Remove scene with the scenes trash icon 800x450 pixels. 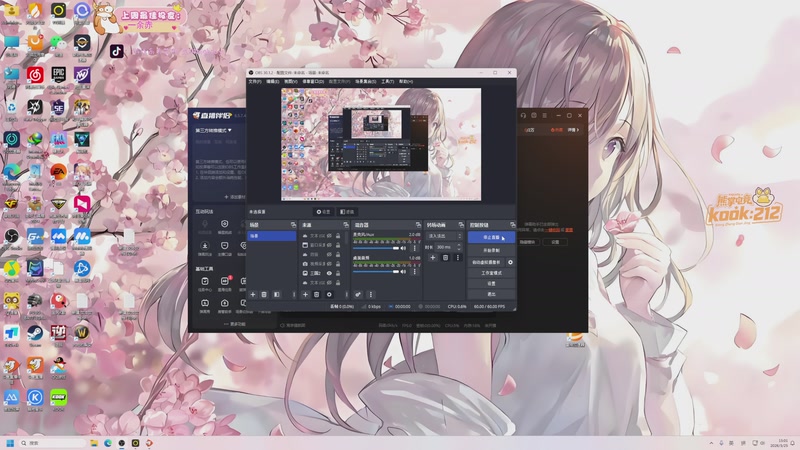(264, 294)
